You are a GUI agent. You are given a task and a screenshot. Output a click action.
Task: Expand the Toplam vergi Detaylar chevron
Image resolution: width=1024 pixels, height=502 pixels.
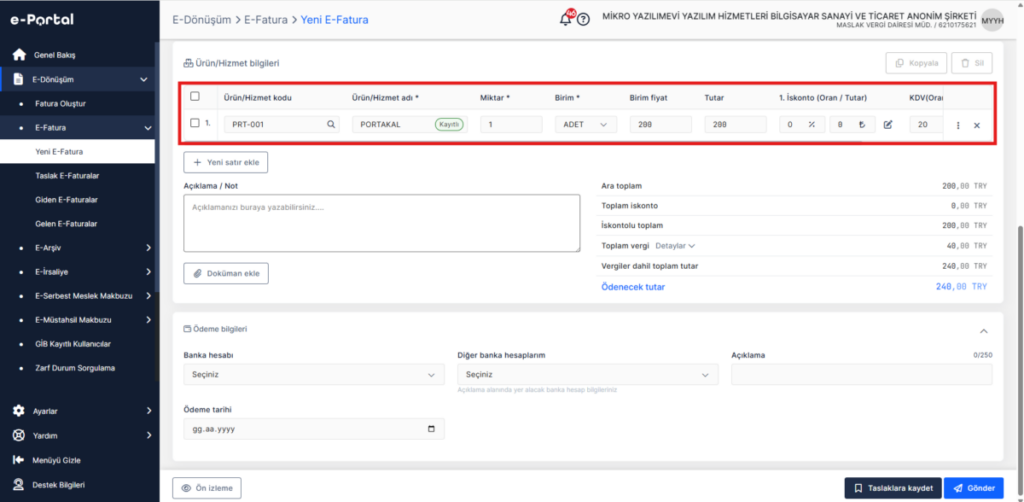coord(692,246)
